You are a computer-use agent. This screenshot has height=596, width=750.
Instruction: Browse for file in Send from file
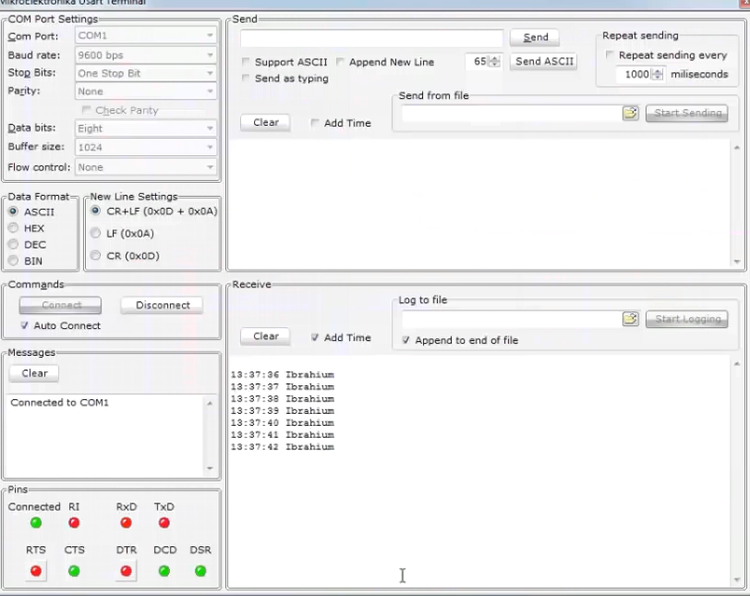630,113
